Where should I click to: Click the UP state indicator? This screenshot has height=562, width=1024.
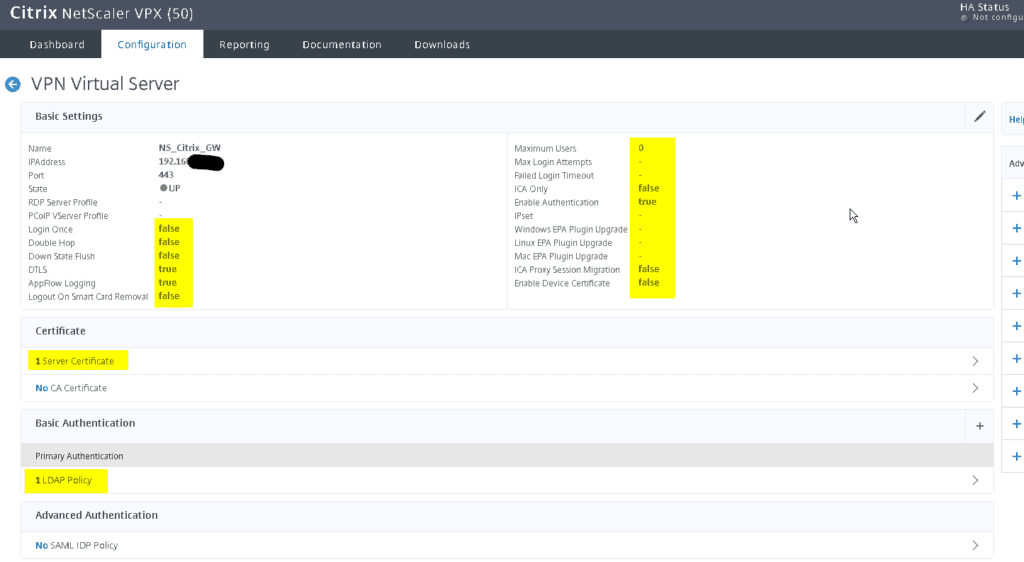pos(170,188)
